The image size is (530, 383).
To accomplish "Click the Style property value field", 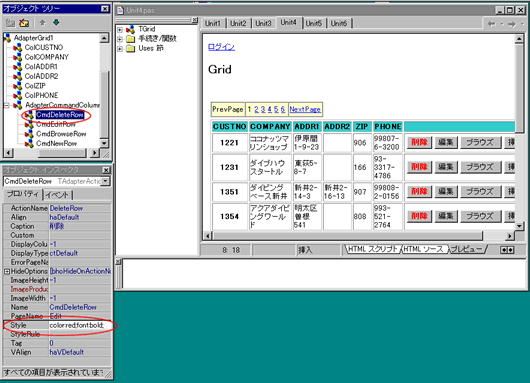I will pos(80,325).
